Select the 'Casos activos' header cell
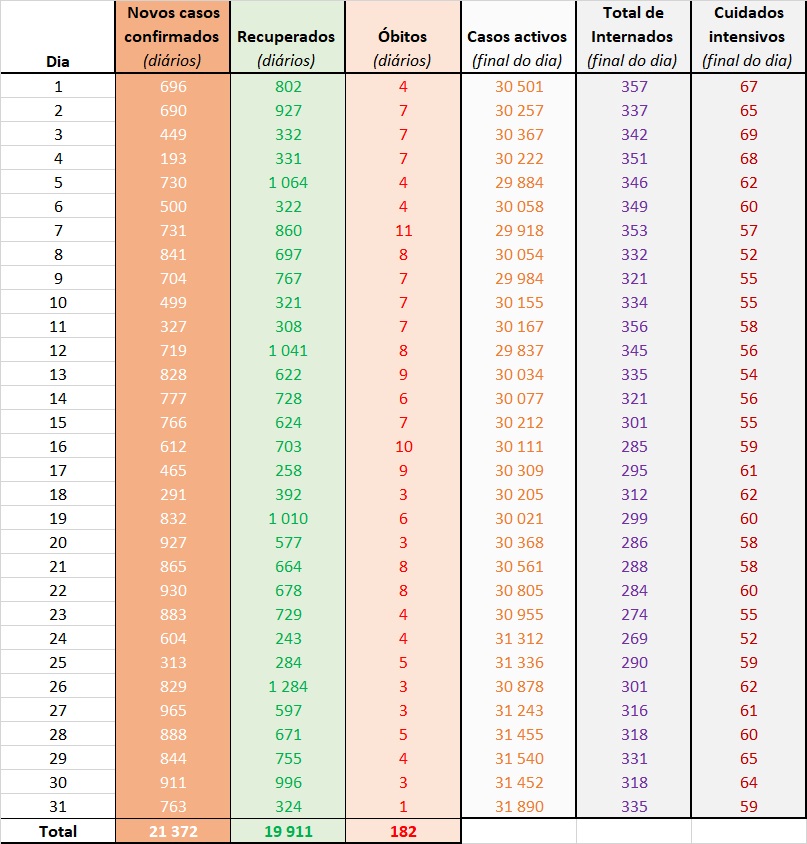 [518, 37]
